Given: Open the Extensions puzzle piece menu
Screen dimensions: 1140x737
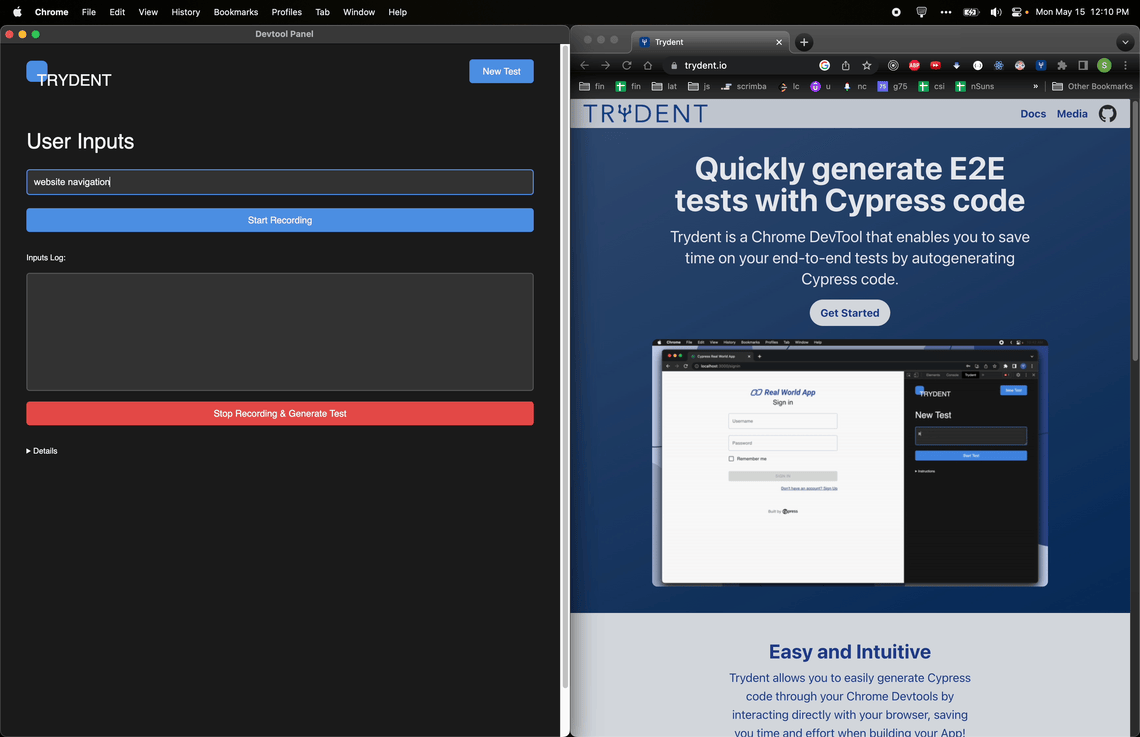Looking at the screenshot, I should (1061, 65).
